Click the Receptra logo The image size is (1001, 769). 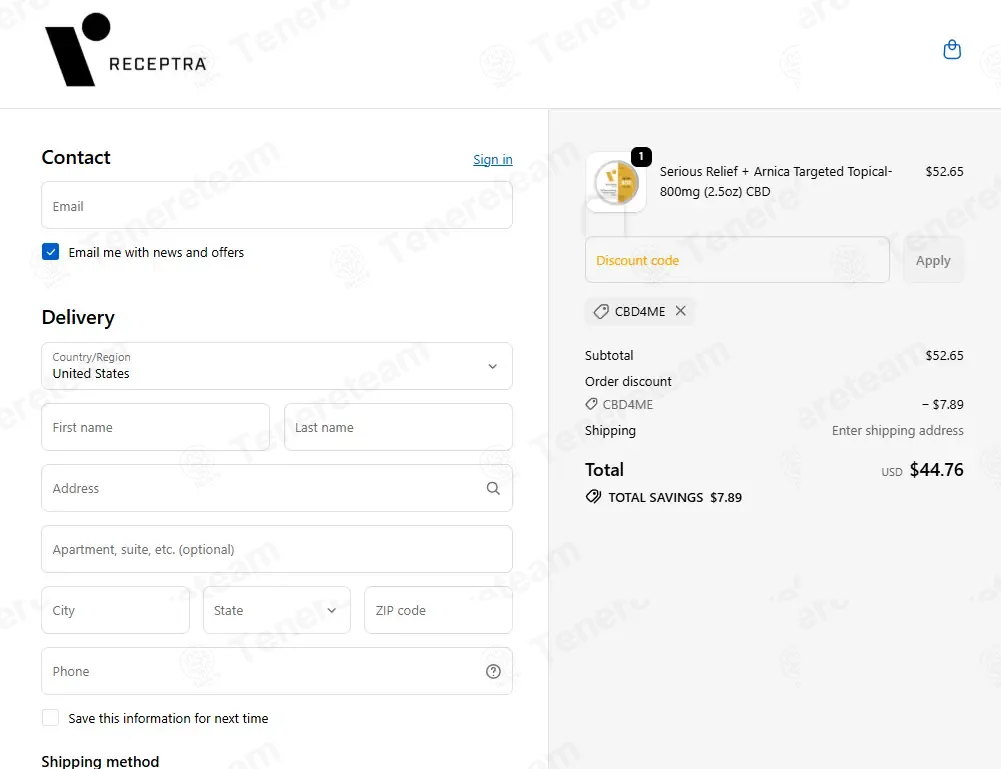[126, 50]
